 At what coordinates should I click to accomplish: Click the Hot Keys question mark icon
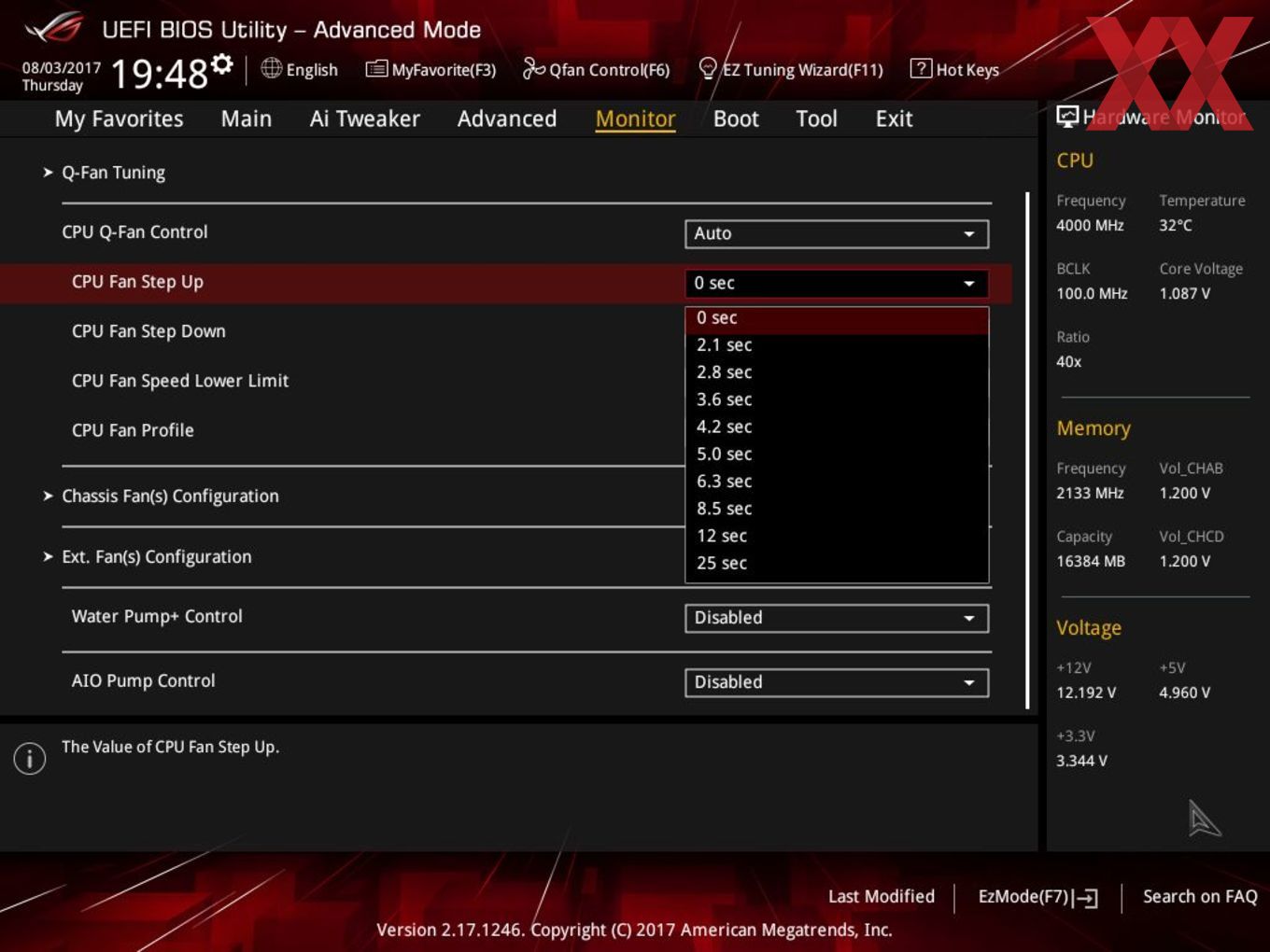[921, 68]
